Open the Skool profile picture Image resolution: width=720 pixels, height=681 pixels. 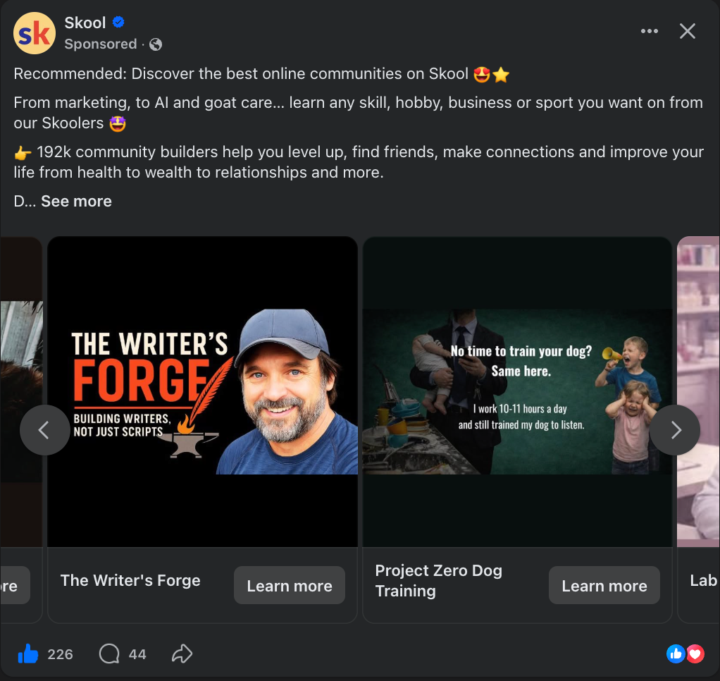point(34,34)
